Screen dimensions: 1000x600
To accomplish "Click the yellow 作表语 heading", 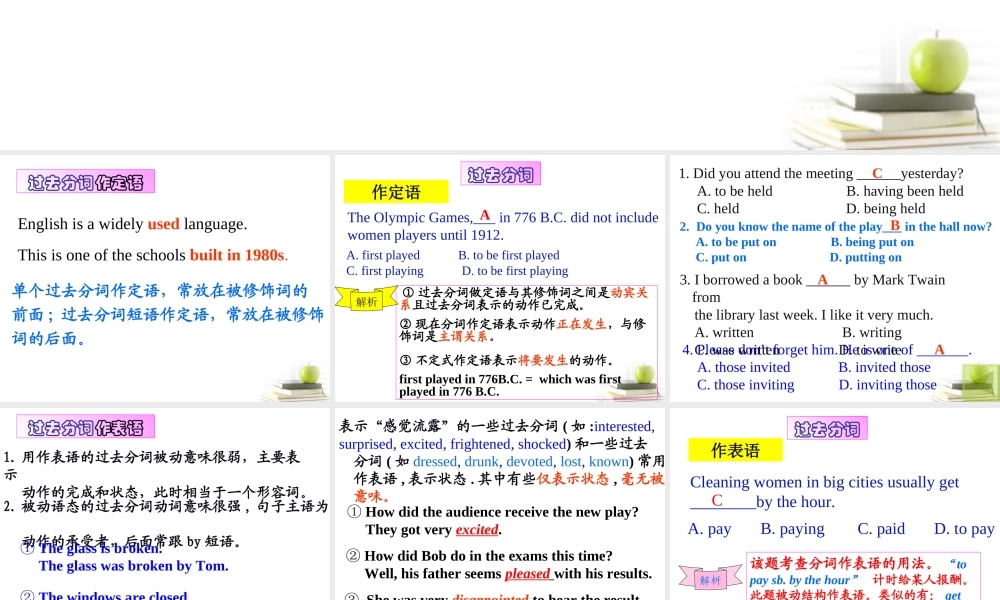I will (x=735, y=450).
